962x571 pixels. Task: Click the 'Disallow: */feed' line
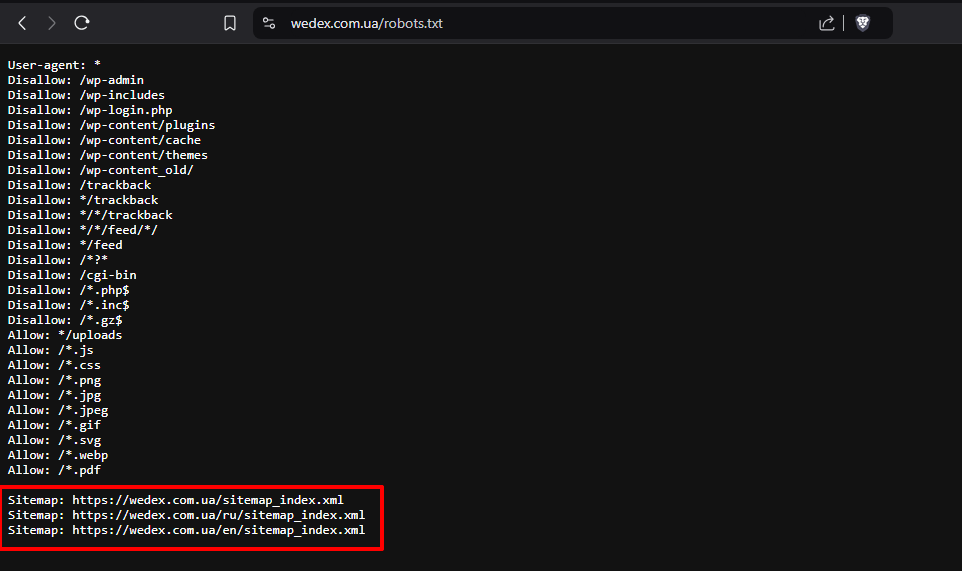(65, 245)
